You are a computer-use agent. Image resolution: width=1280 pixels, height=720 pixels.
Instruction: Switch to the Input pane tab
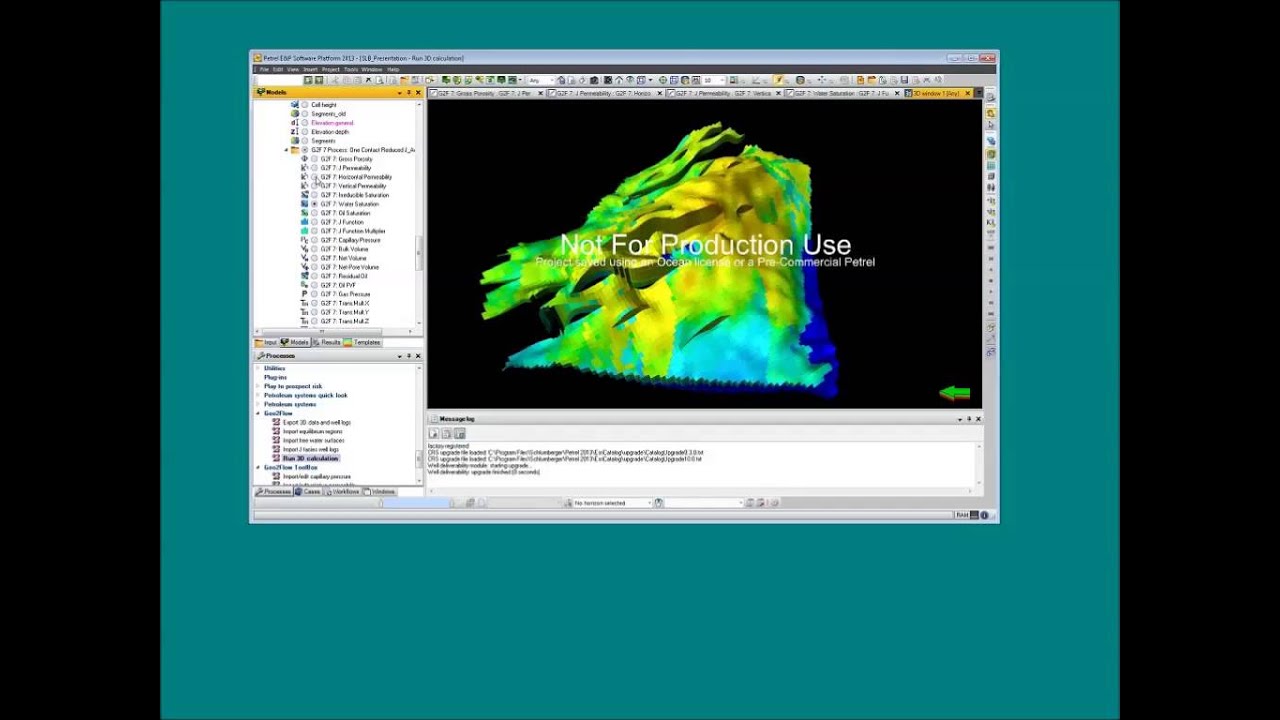[267, 342]
